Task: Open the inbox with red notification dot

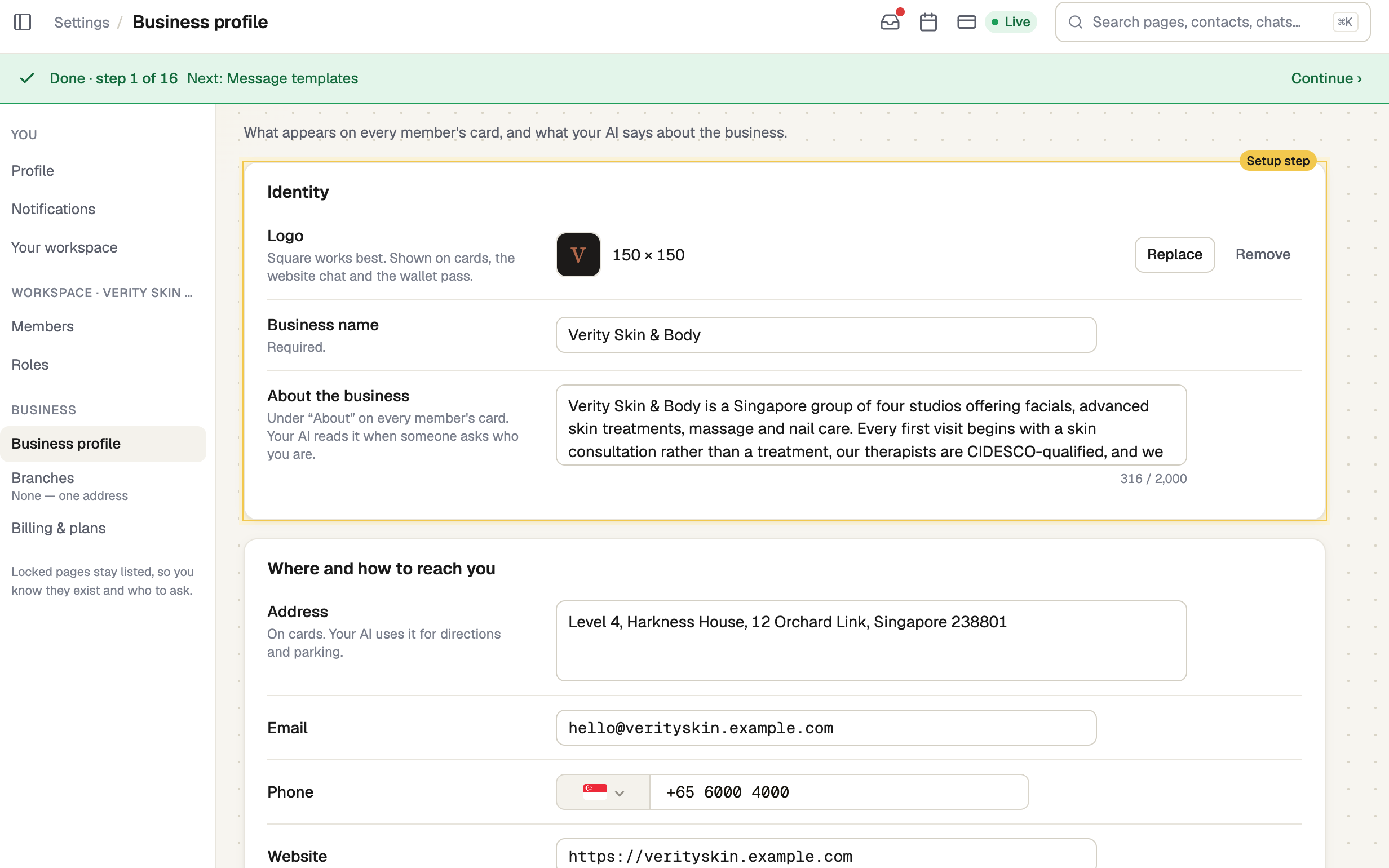Action: (x=890, y=22)
